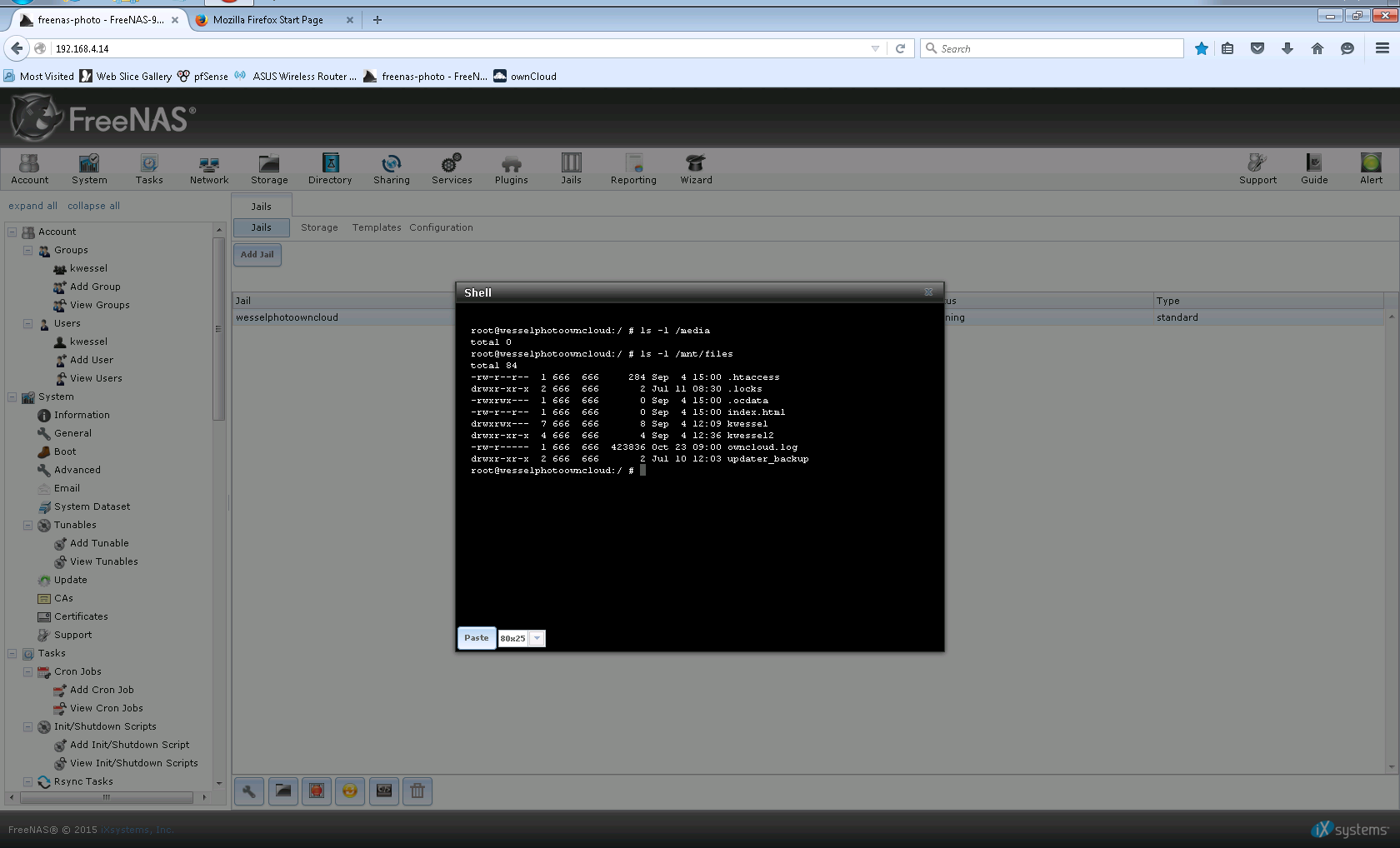Click the 'collapse all' link

[x=93, y=206]
